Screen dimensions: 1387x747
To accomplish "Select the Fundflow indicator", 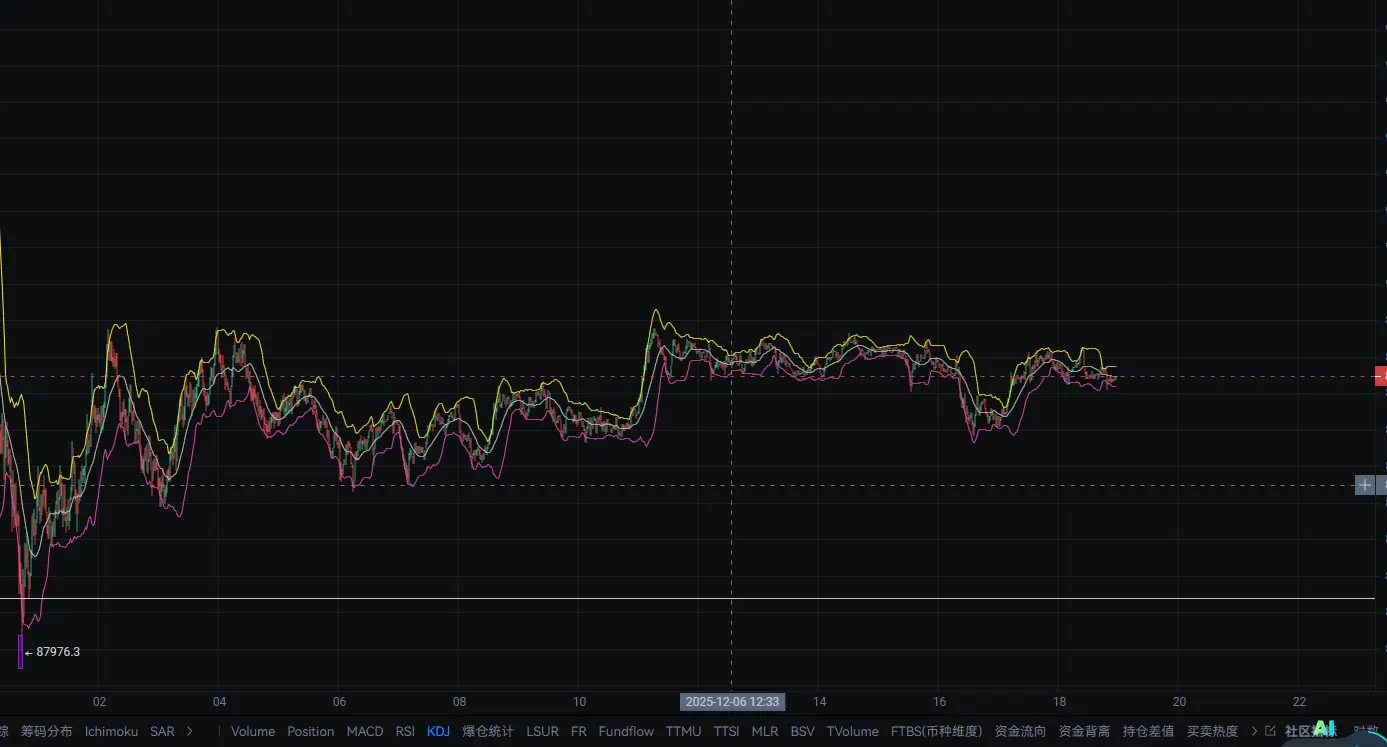I will point(626,731).
